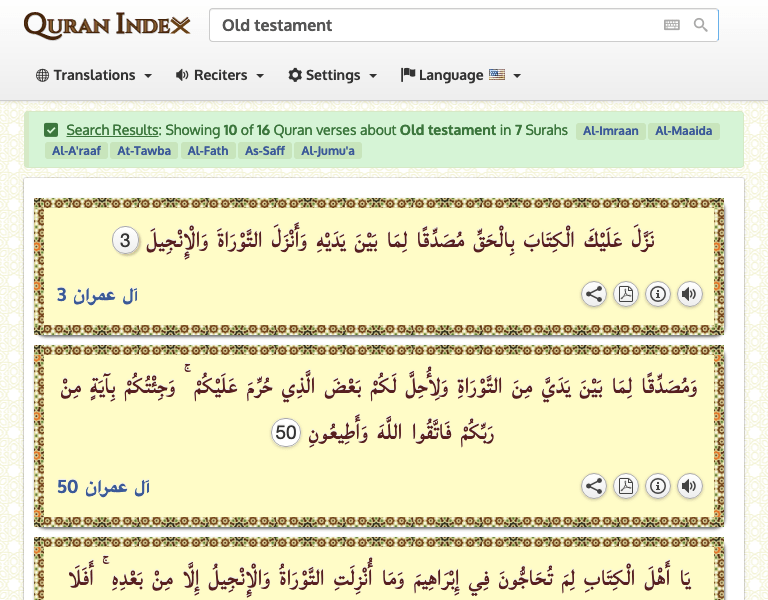
Task: Filter results by Al-Maaida surah tag
Action: 683,131
